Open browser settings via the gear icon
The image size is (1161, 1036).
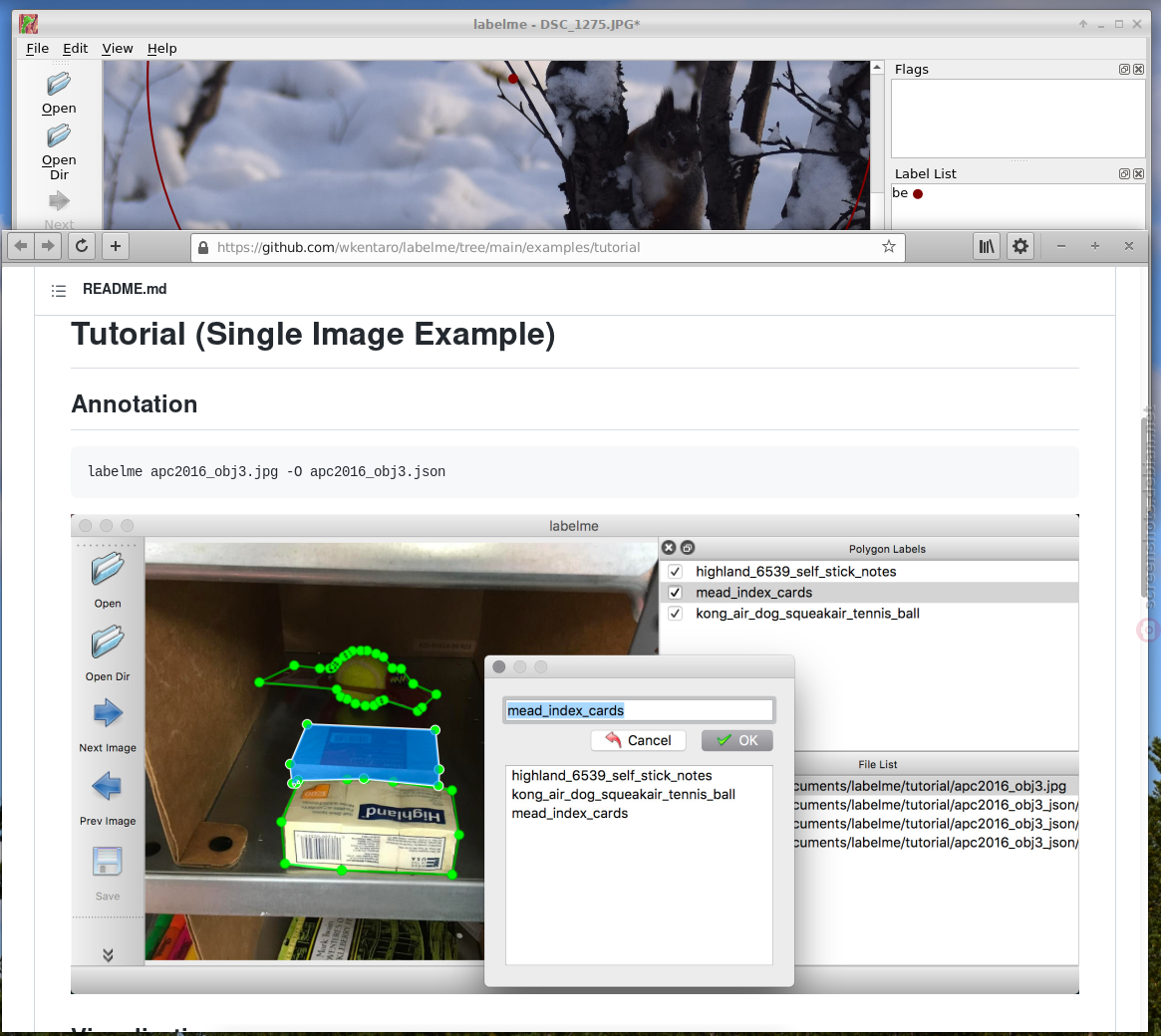tap(1020, 246)
